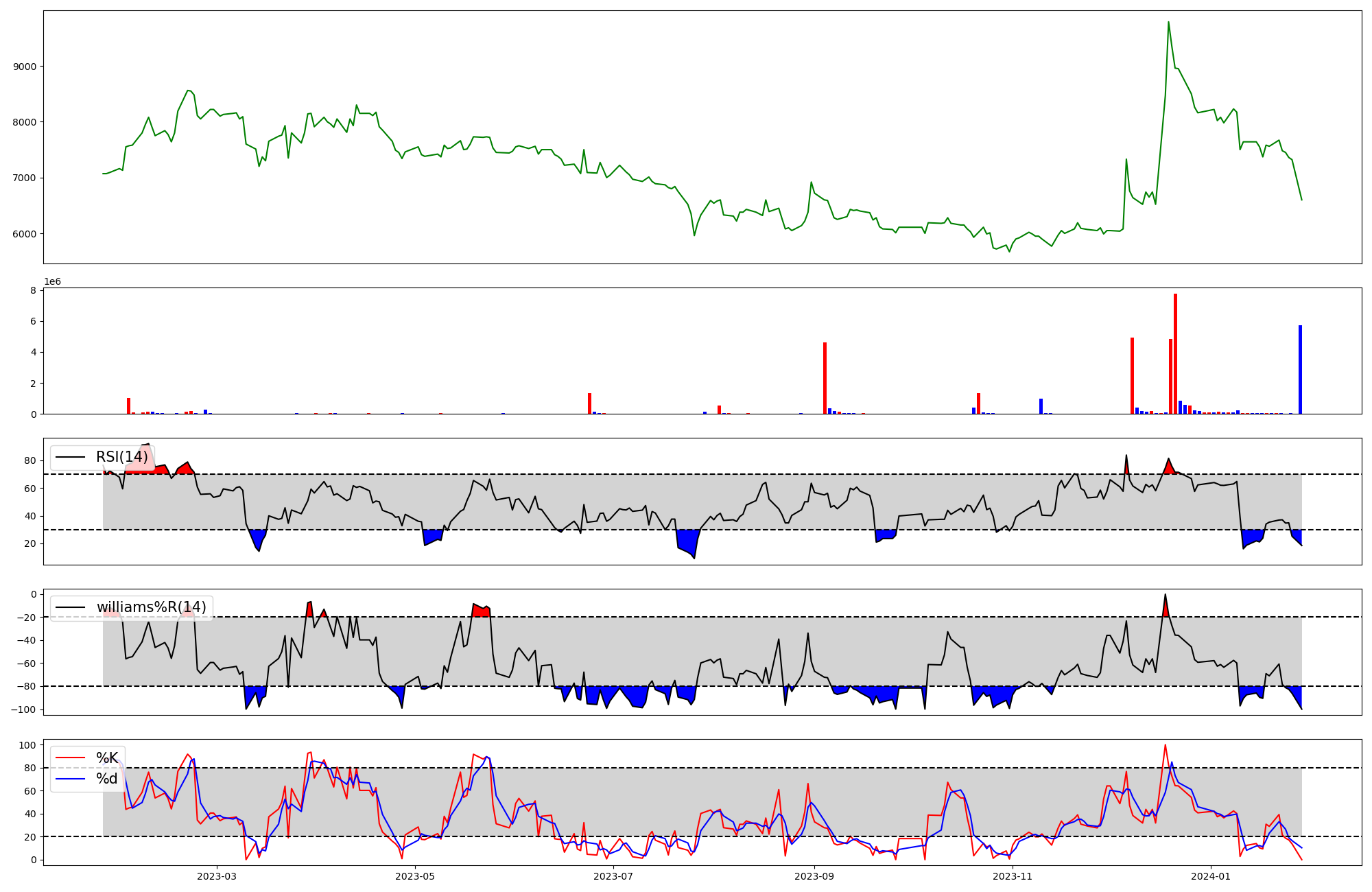Select the 2024-01 date tick label
Viewport: 1372px width, 892px height.
[x=1210, y=876]
